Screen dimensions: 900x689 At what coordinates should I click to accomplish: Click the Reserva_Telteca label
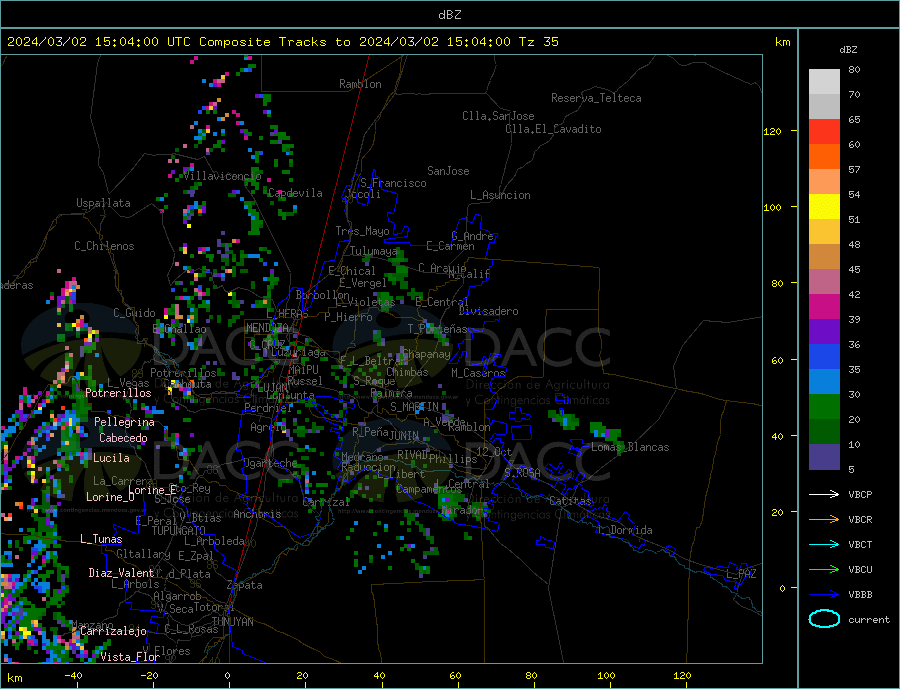(x=596, y=98)
